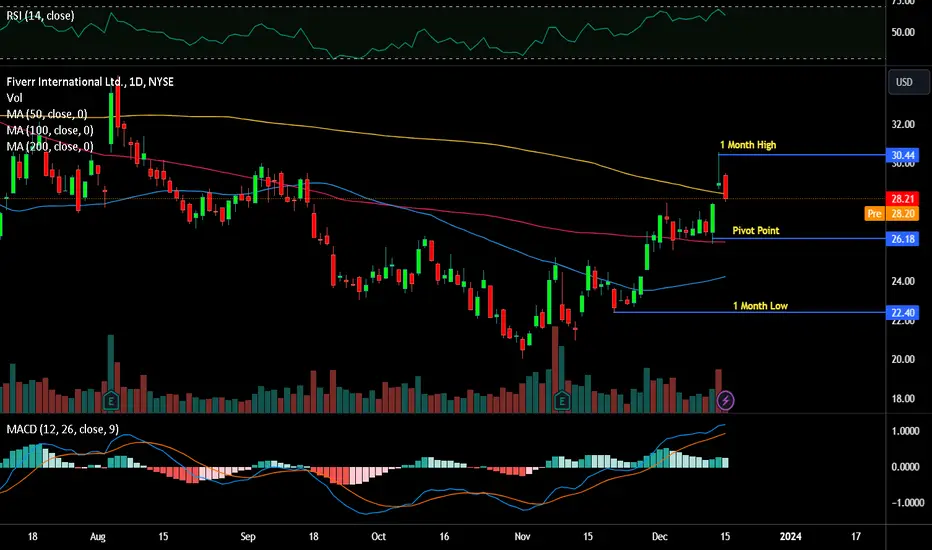Click the Dec label on time axis
The width and height of the screenshot is (932, 550).
pos(659,537)
